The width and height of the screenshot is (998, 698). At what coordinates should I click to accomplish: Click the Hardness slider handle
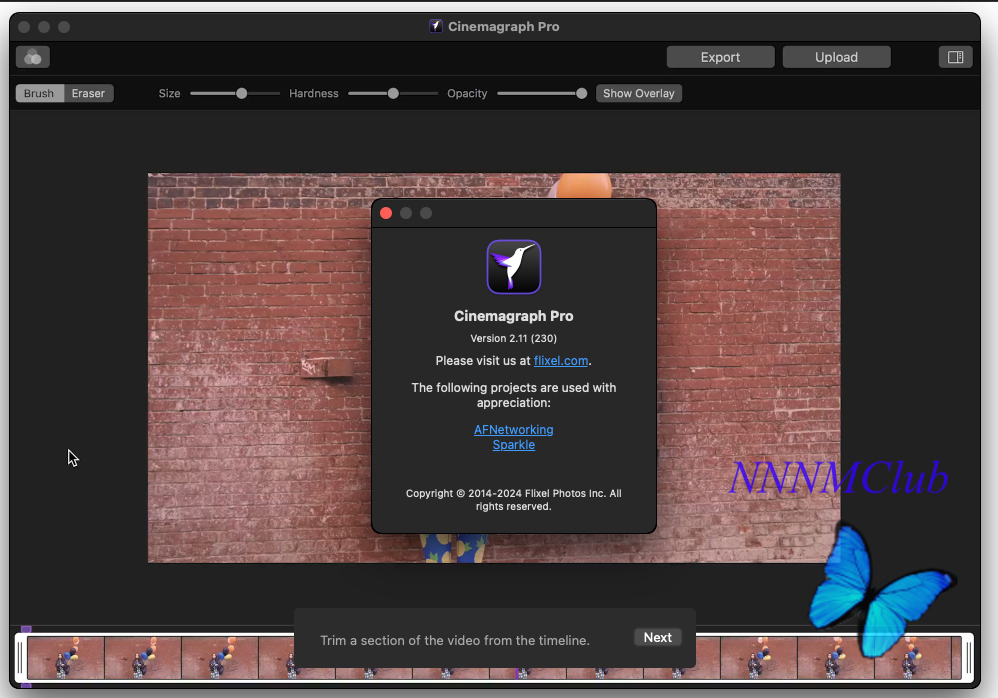tap(393, 94)
